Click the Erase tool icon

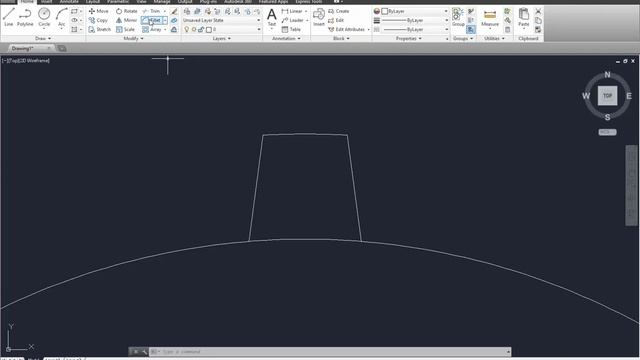pyautogui.click(x=174, y=11)
